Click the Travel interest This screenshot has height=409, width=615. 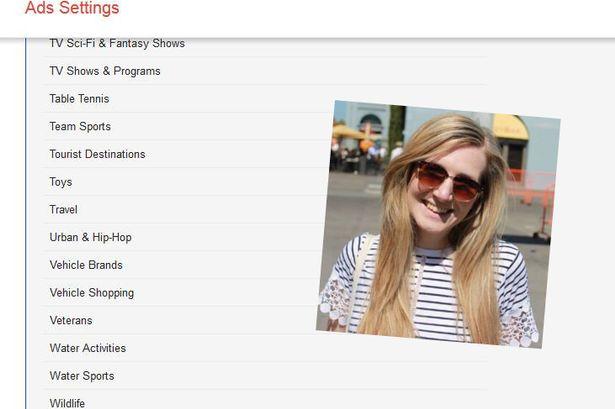(266, 210)
